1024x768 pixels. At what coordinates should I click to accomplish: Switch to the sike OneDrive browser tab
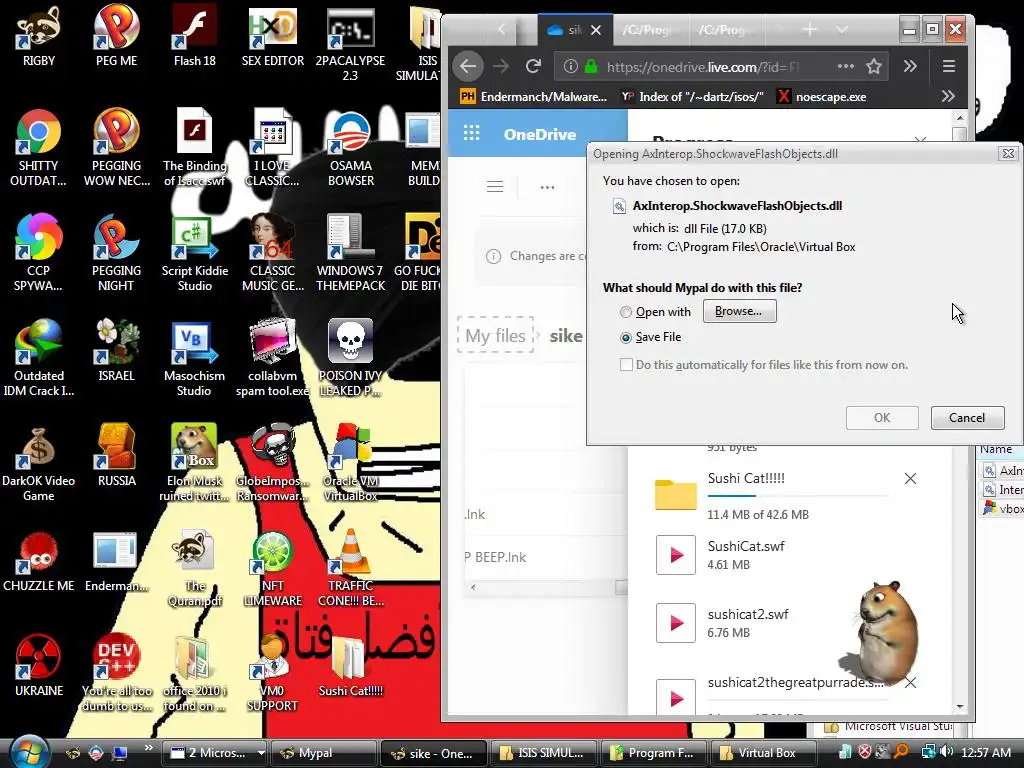[x=567, y=30]
